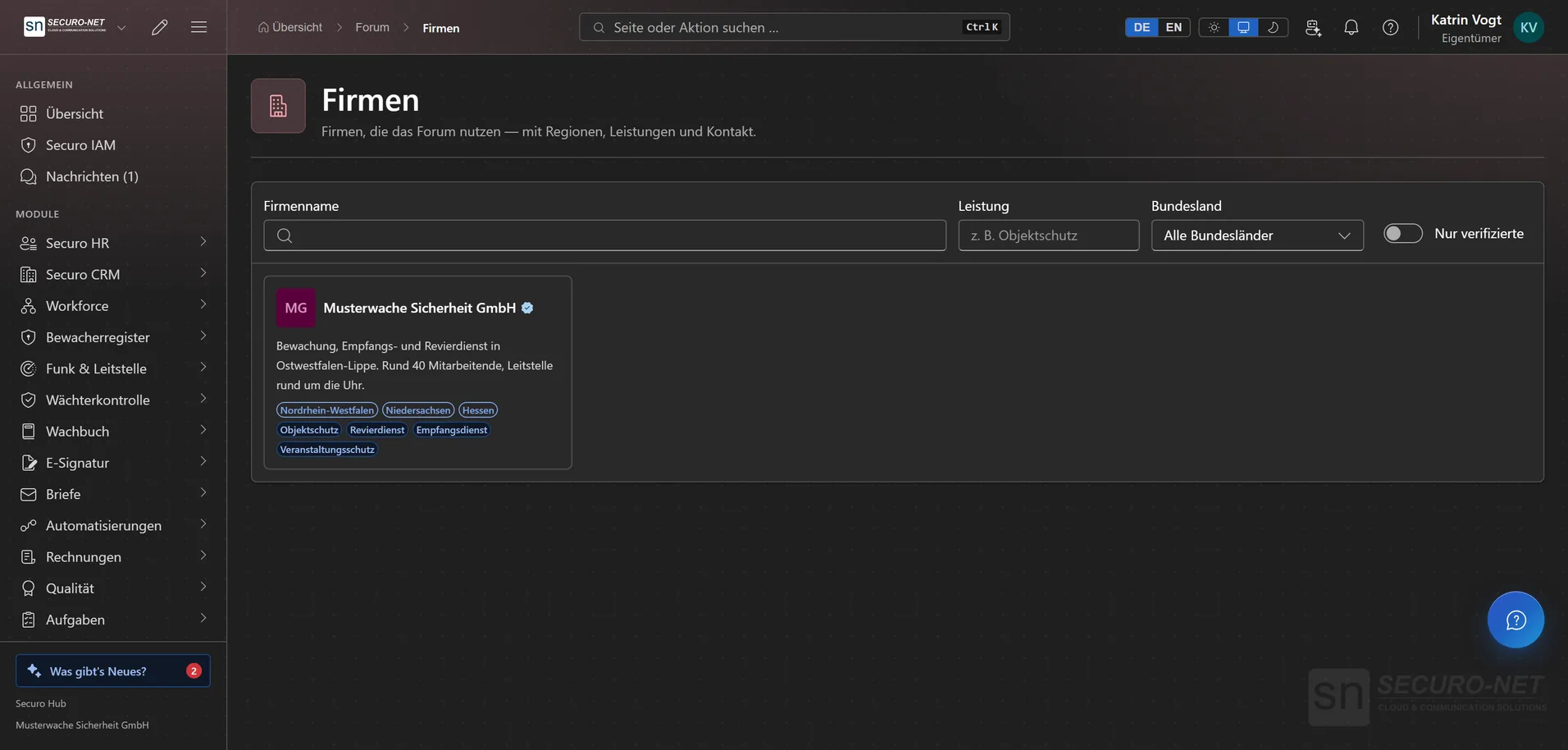The width and height of the screenshot is (1568, 750).
Task: Focus the Seite oder Aktion suchen search bar
Action: tap(794, 27)
